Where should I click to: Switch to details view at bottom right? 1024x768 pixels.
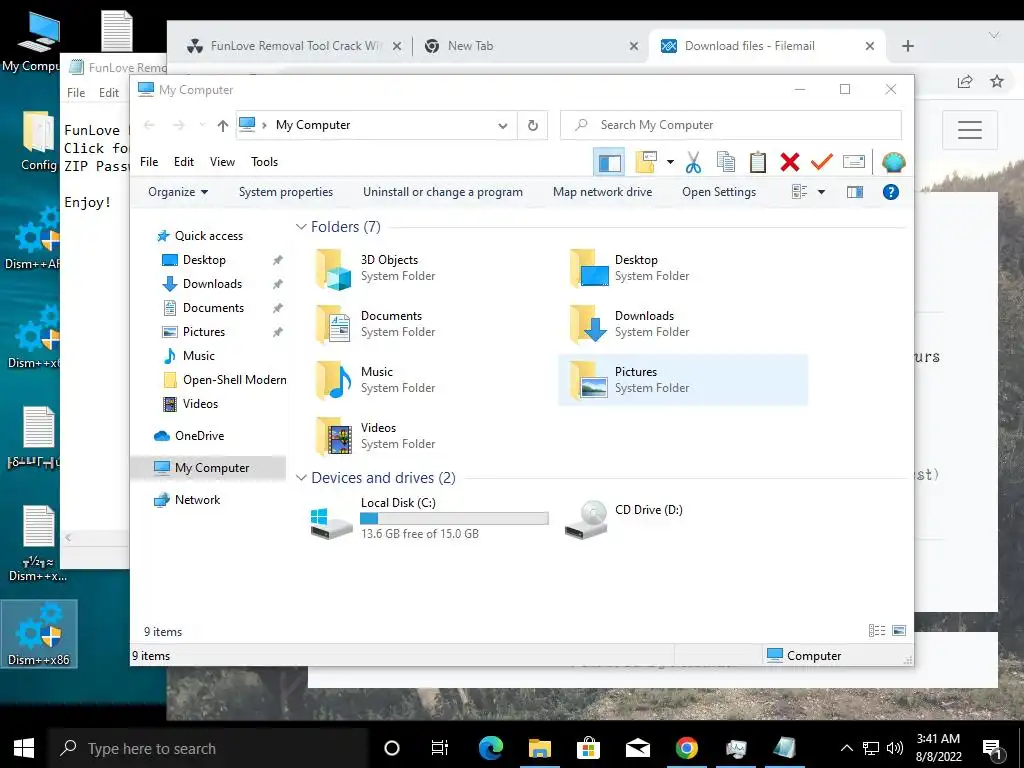point(877,630)
